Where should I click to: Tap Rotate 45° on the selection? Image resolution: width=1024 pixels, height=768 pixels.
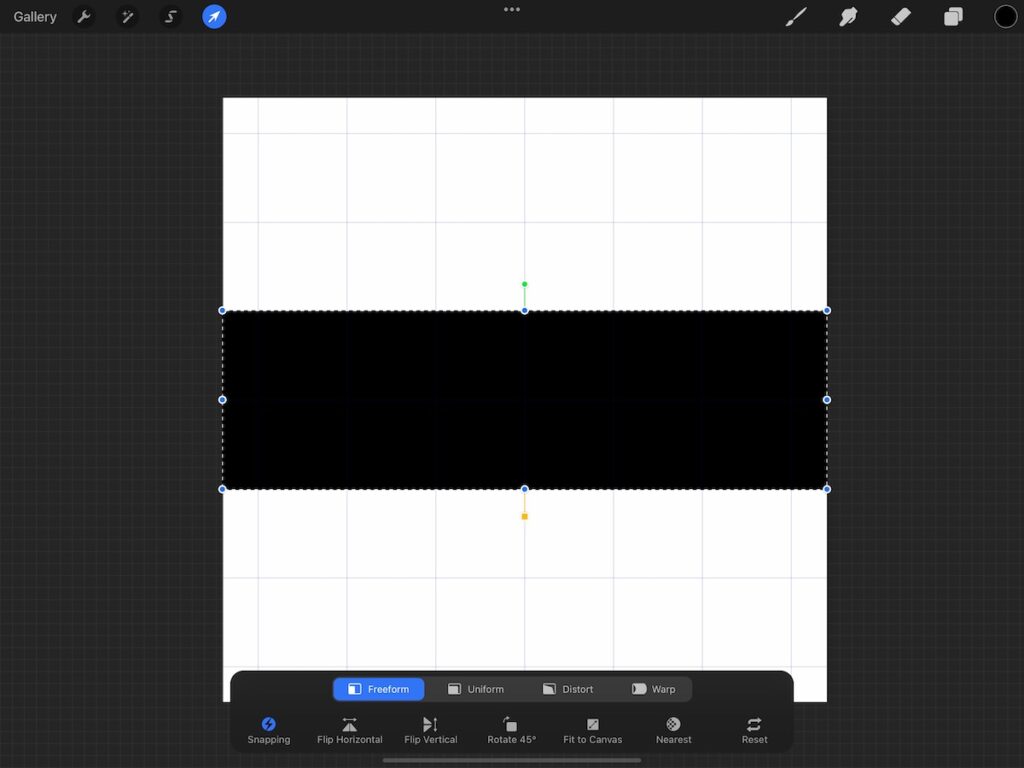(510, 729)
